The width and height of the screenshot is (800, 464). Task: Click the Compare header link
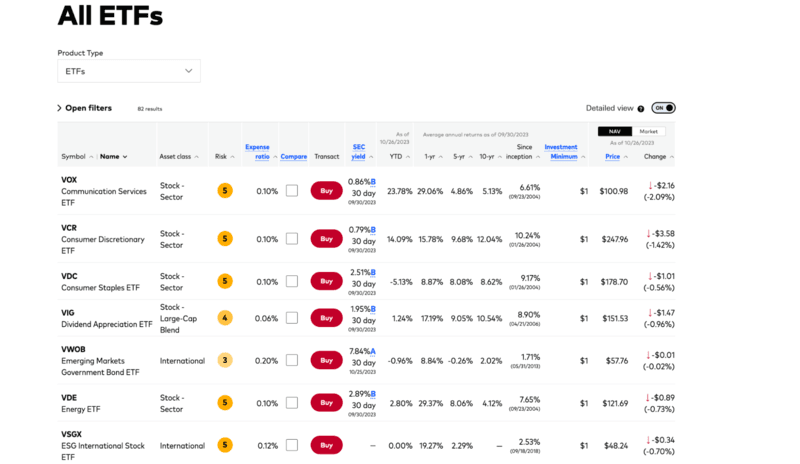pos(294,157)
